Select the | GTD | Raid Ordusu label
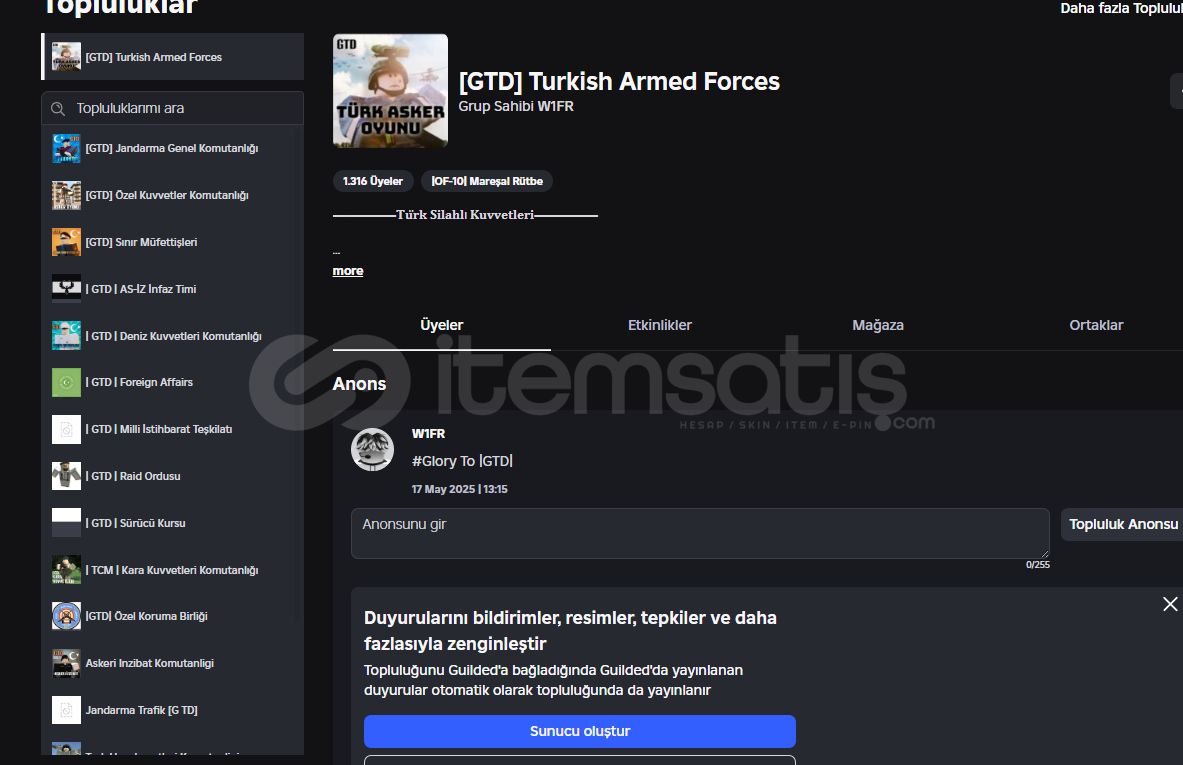1183x765 pixels. click(x=134, y=476)
